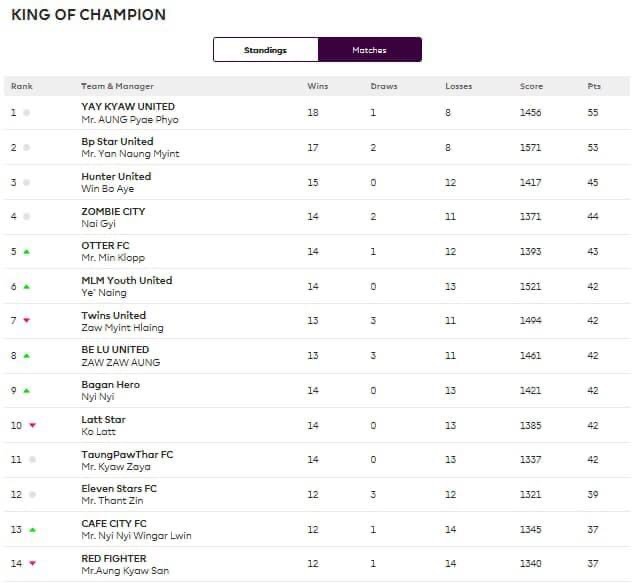Screen dimensions: 637x587
Task: Switch to the Standings tab
Action: click(x=265, y=50)
